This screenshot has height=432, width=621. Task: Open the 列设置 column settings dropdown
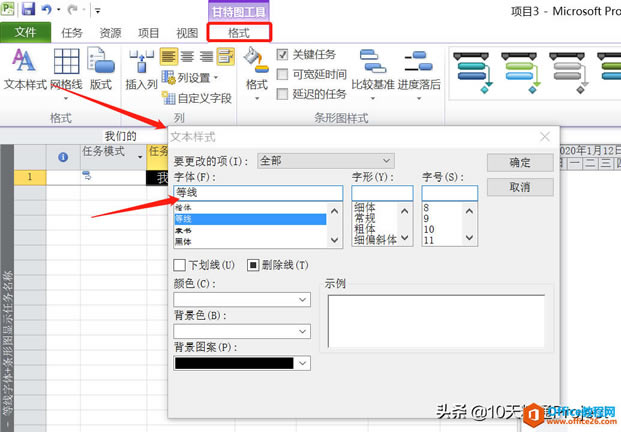click(x=190, y=78)
